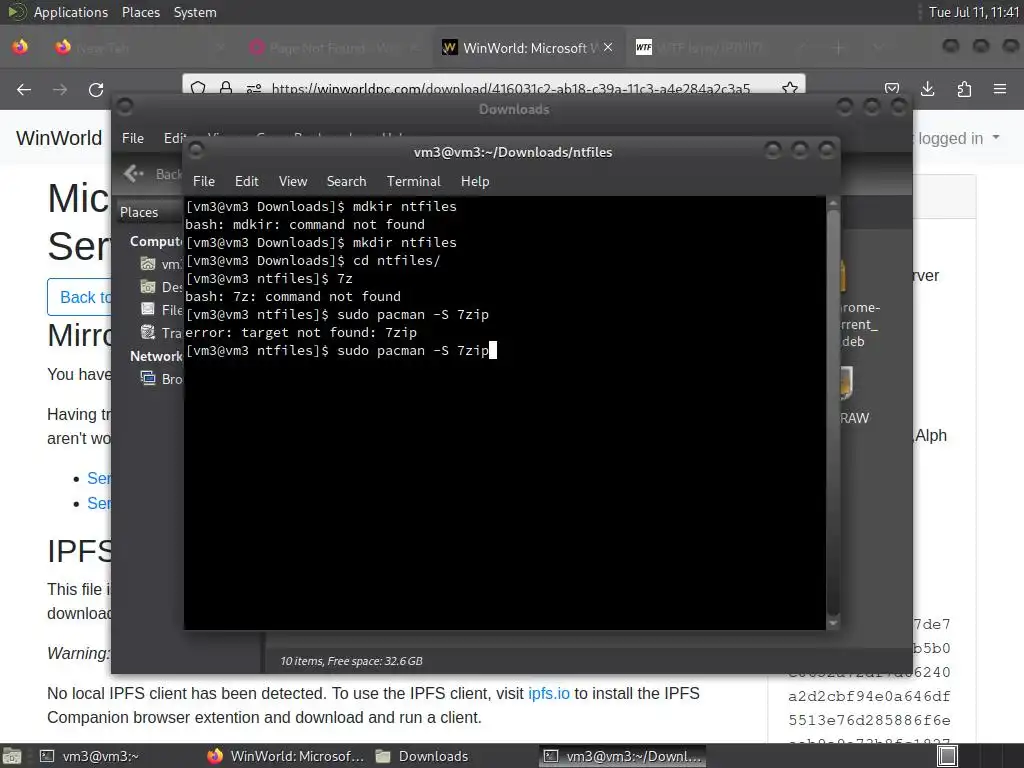The height and width of the screenshot is (768, 1024).
Task: Open the Places menu in top panel
Action: pyautogui.click(x=140, y=12)
